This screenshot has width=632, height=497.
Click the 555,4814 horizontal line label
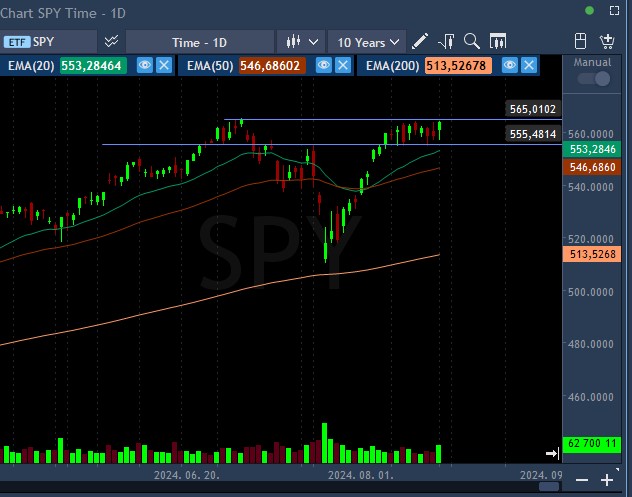tap(533, 134)
